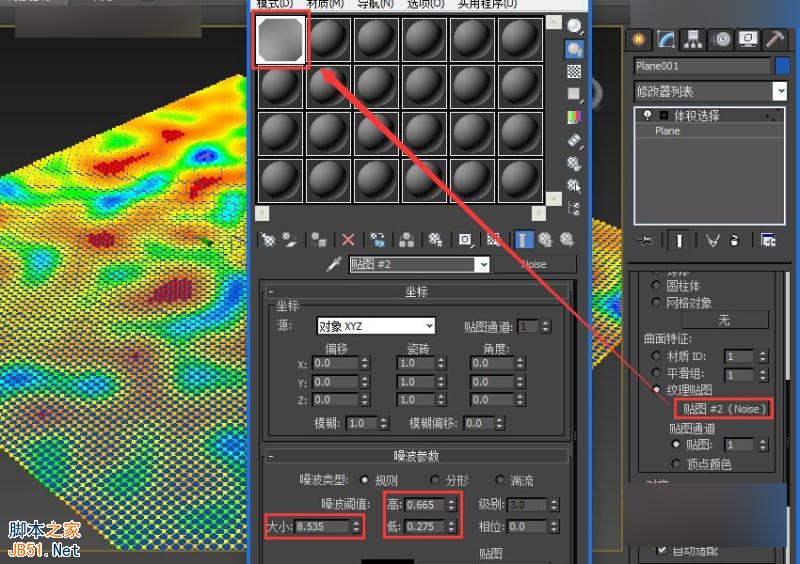
Task: Click stepper arrows of 相位 value
Action: tap(554, 526)
